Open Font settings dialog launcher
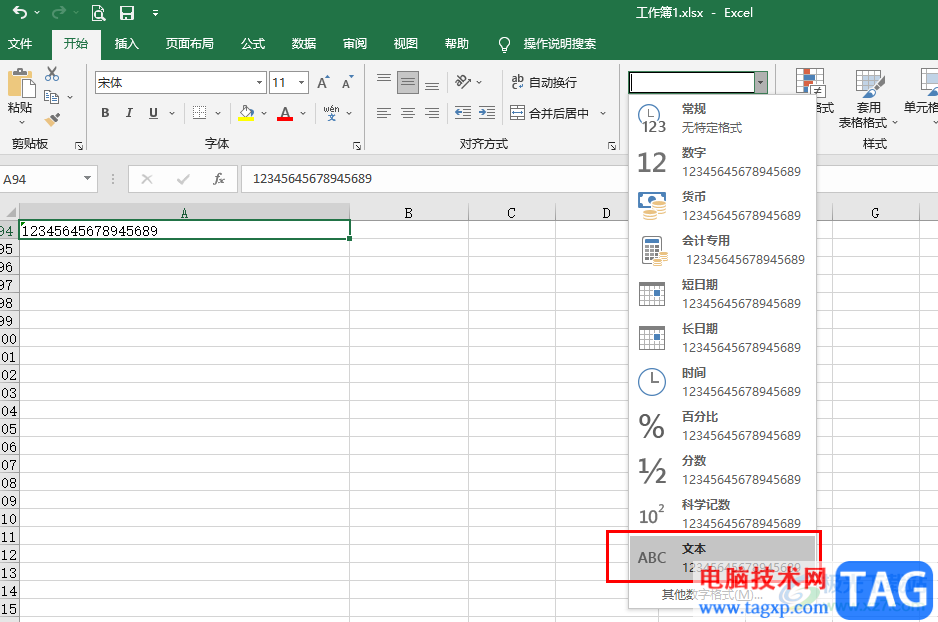 point(357,145)
